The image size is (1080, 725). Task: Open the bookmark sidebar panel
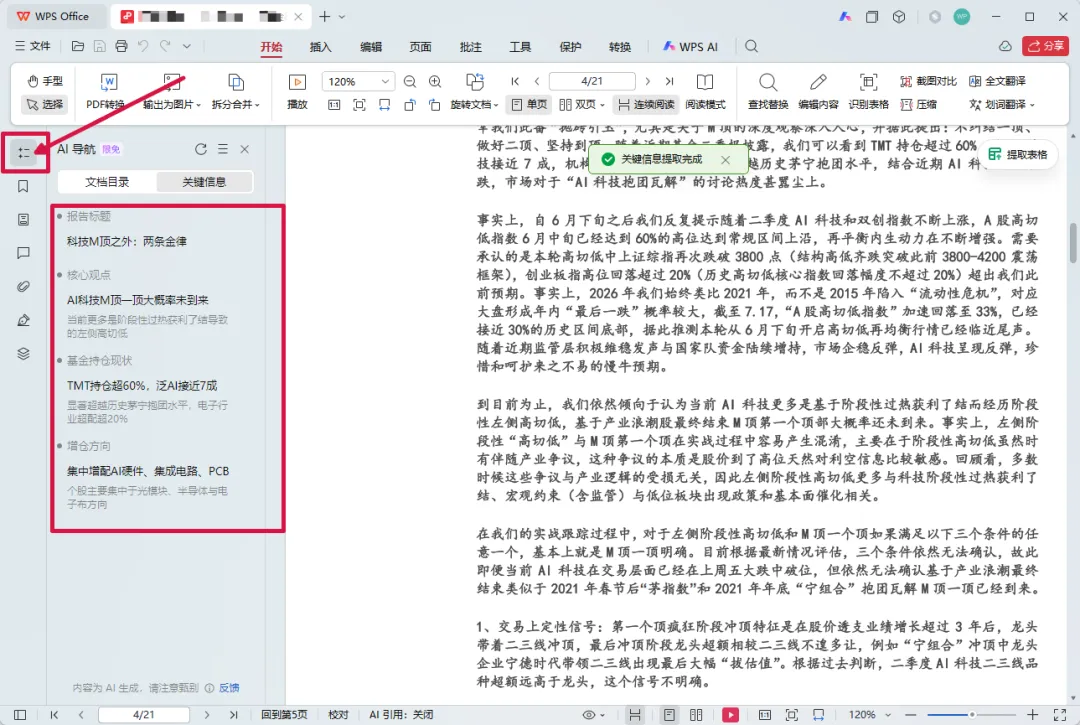(23, 187)
